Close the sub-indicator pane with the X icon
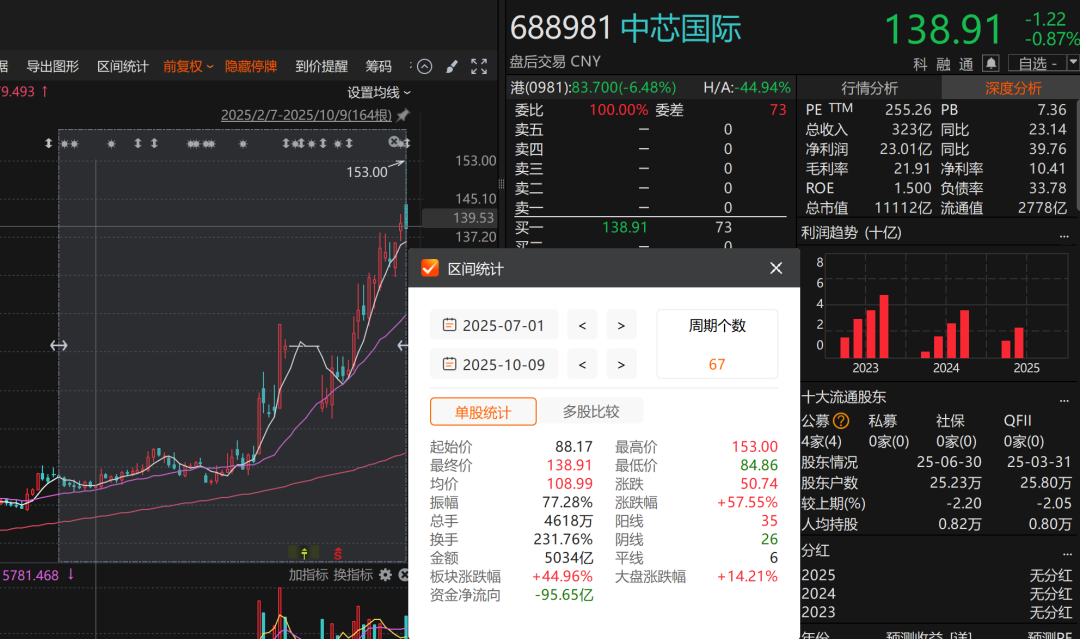 [404, 574]
